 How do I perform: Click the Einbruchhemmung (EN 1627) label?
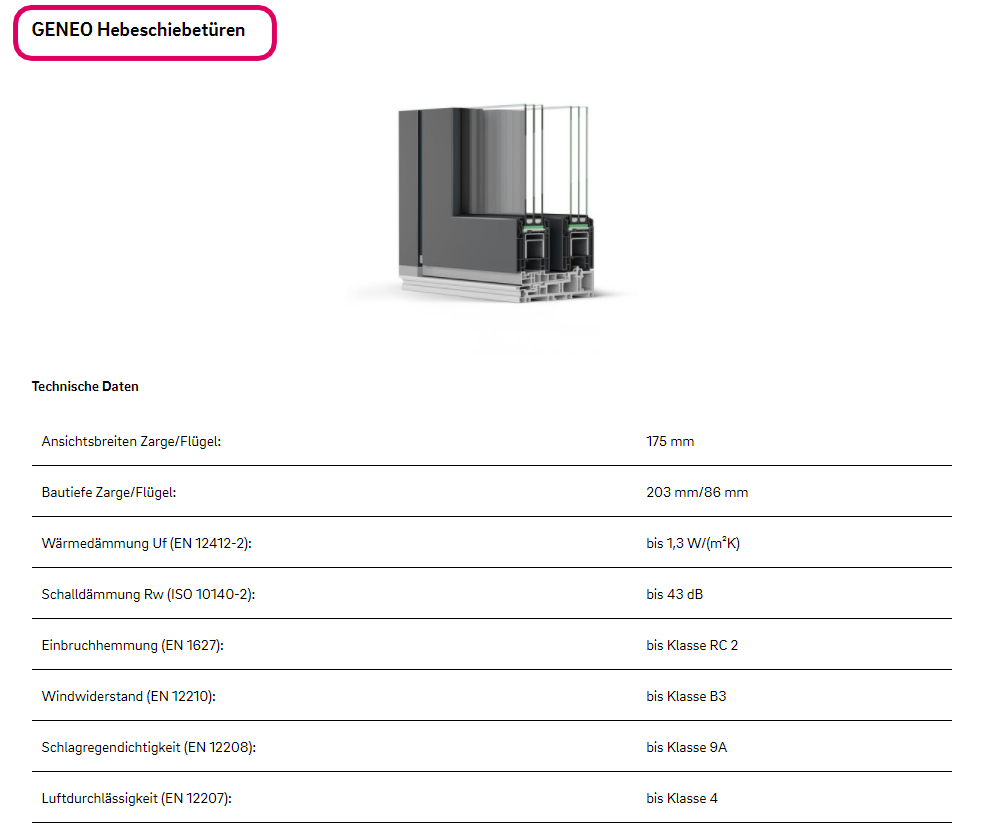point(133,645)
